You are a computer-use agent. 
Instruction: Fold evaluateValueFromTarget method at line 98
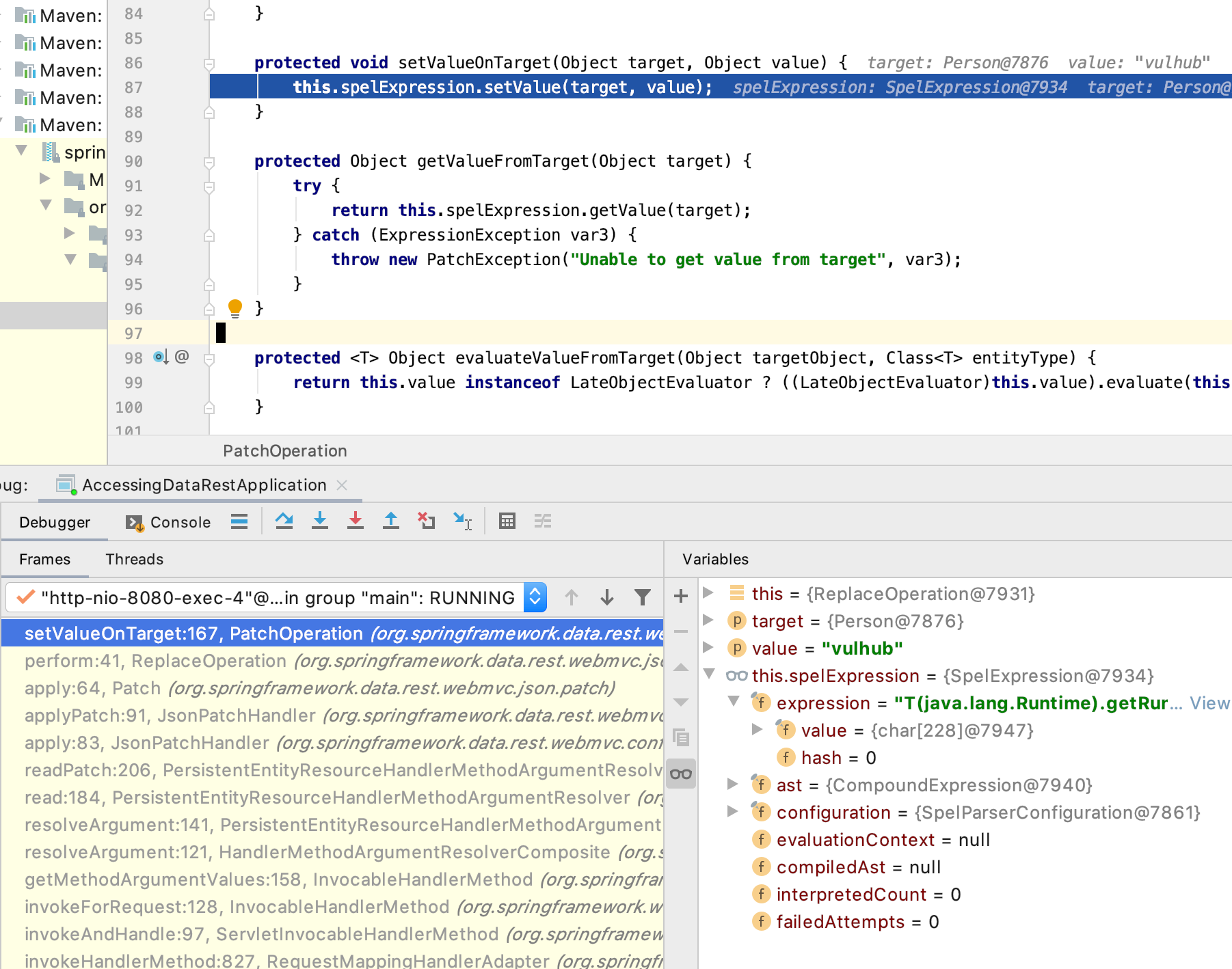coord(209,359)
